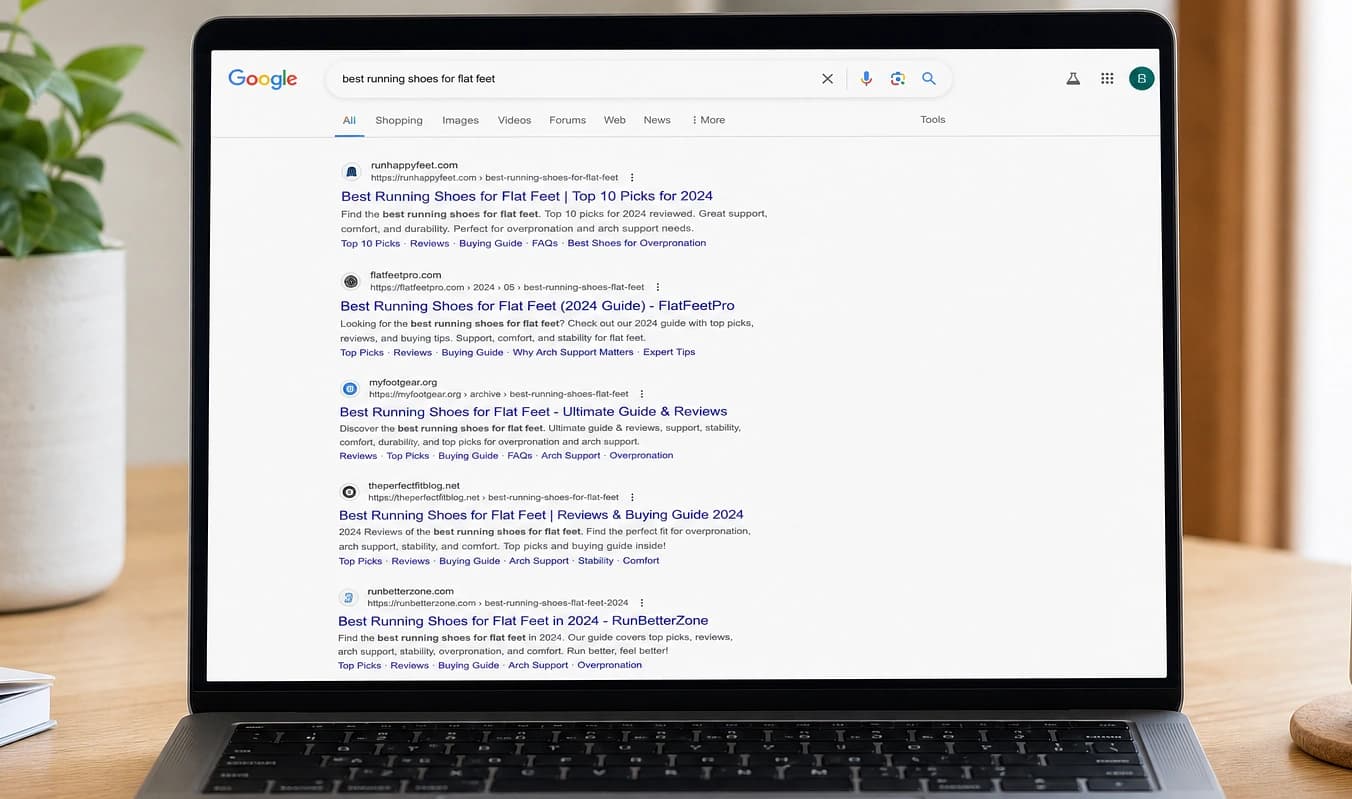Expand the More search filters menu
The height and width of the screenshot is (799, 1352).
click(x=708, y=120)
